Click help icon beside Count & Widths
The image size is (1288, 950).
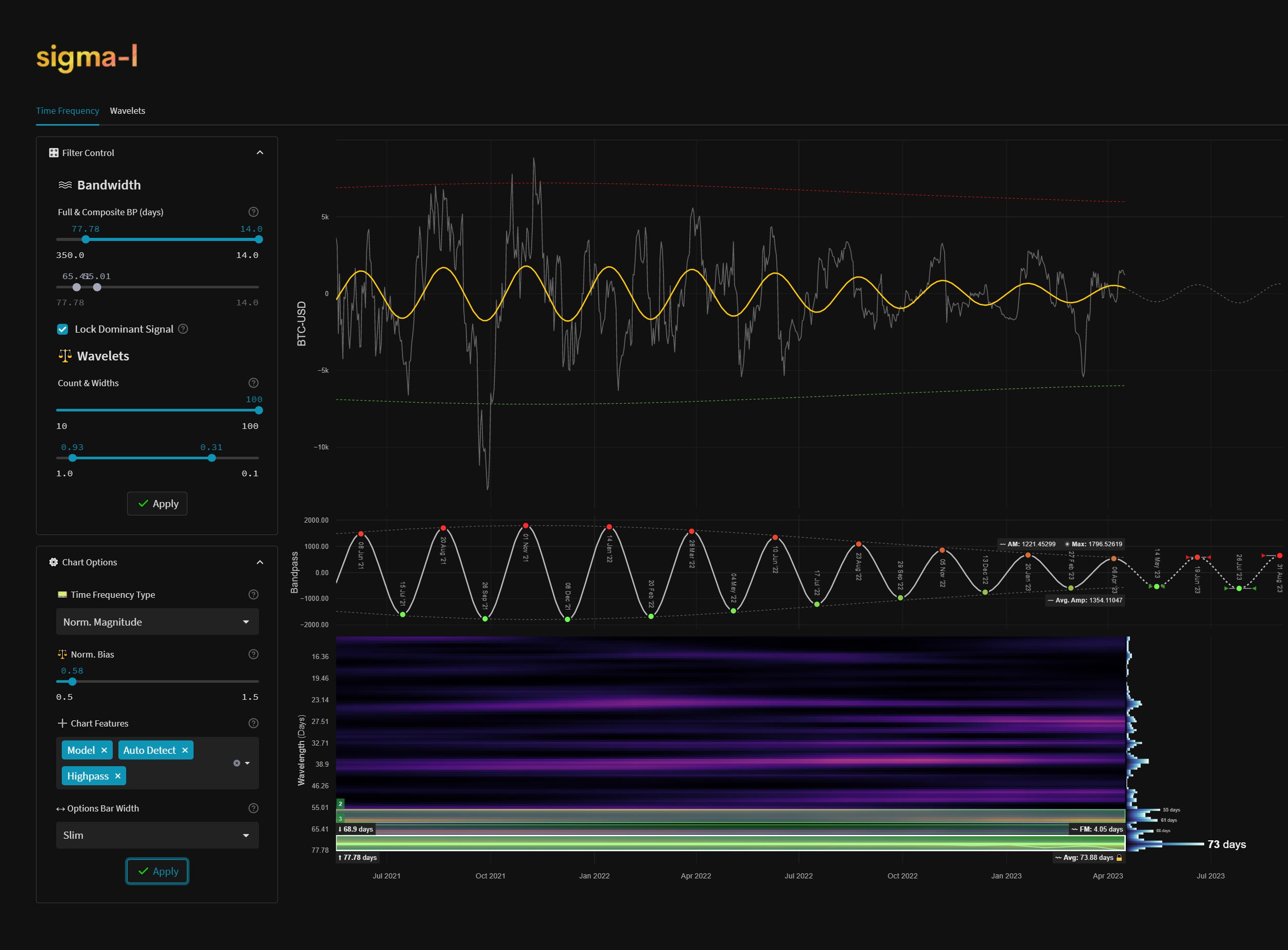pos(253,383)
